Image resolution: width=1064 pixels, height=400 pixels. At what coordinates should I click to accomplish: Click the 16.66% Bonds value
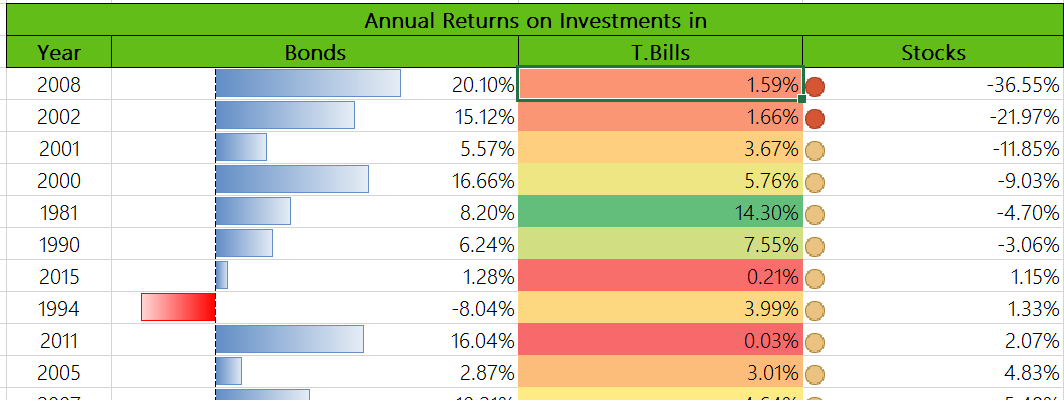coord(483,181)
